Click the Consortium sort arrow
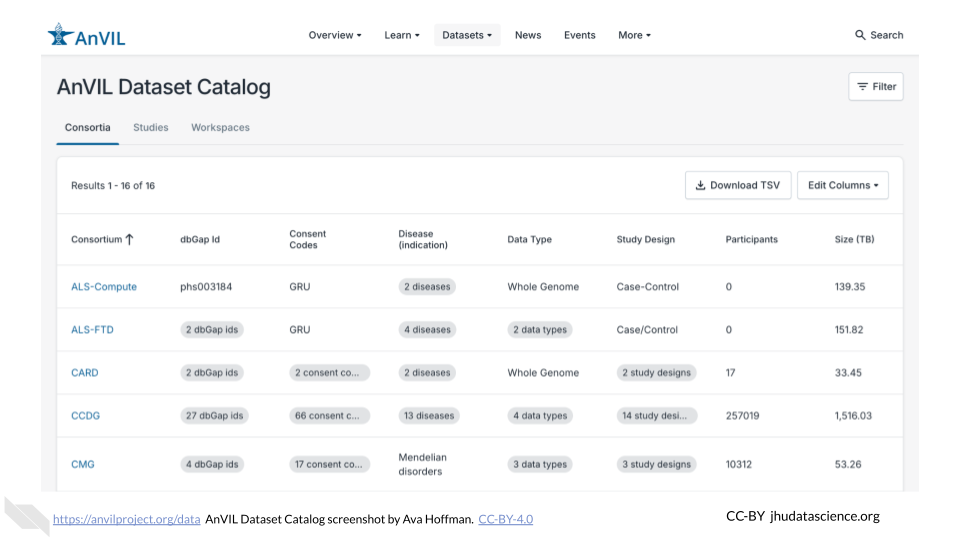This screenshot has width=960, height=540. [129, 239]
